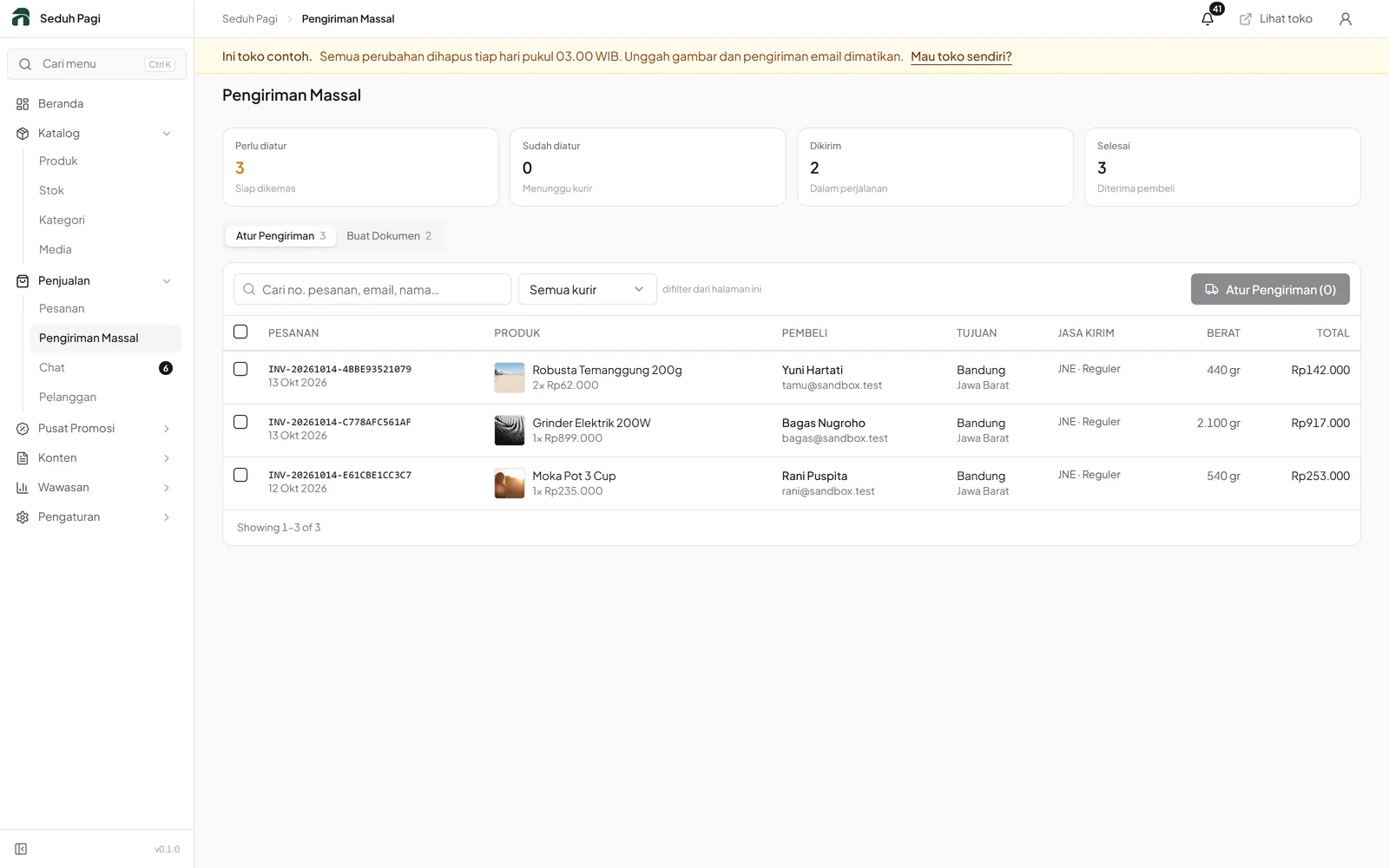Click the Konten document icon

pos(23,458)
